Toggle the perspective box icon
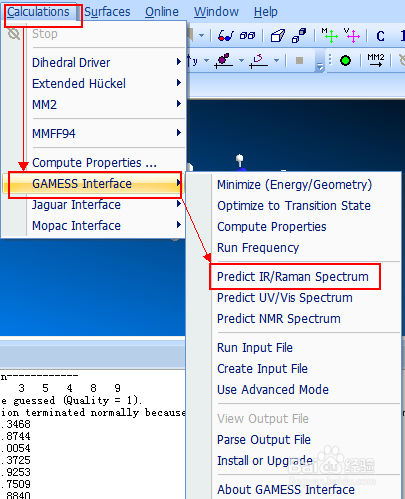405x499 pixels. [x=277, y=35]
